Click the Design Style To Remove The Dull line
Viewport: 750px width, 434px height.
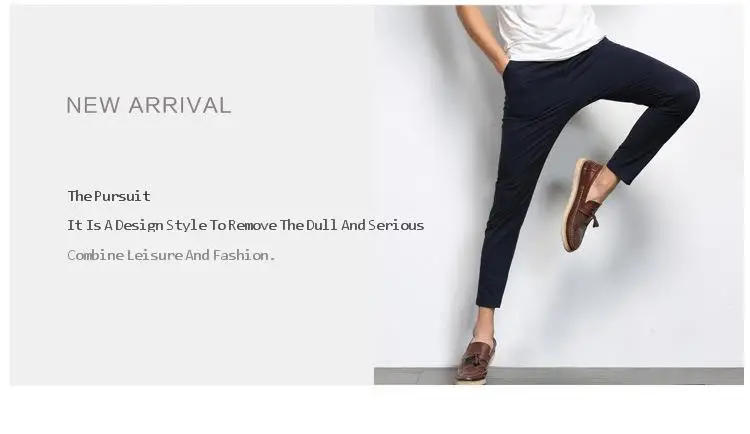coord(245,225)
